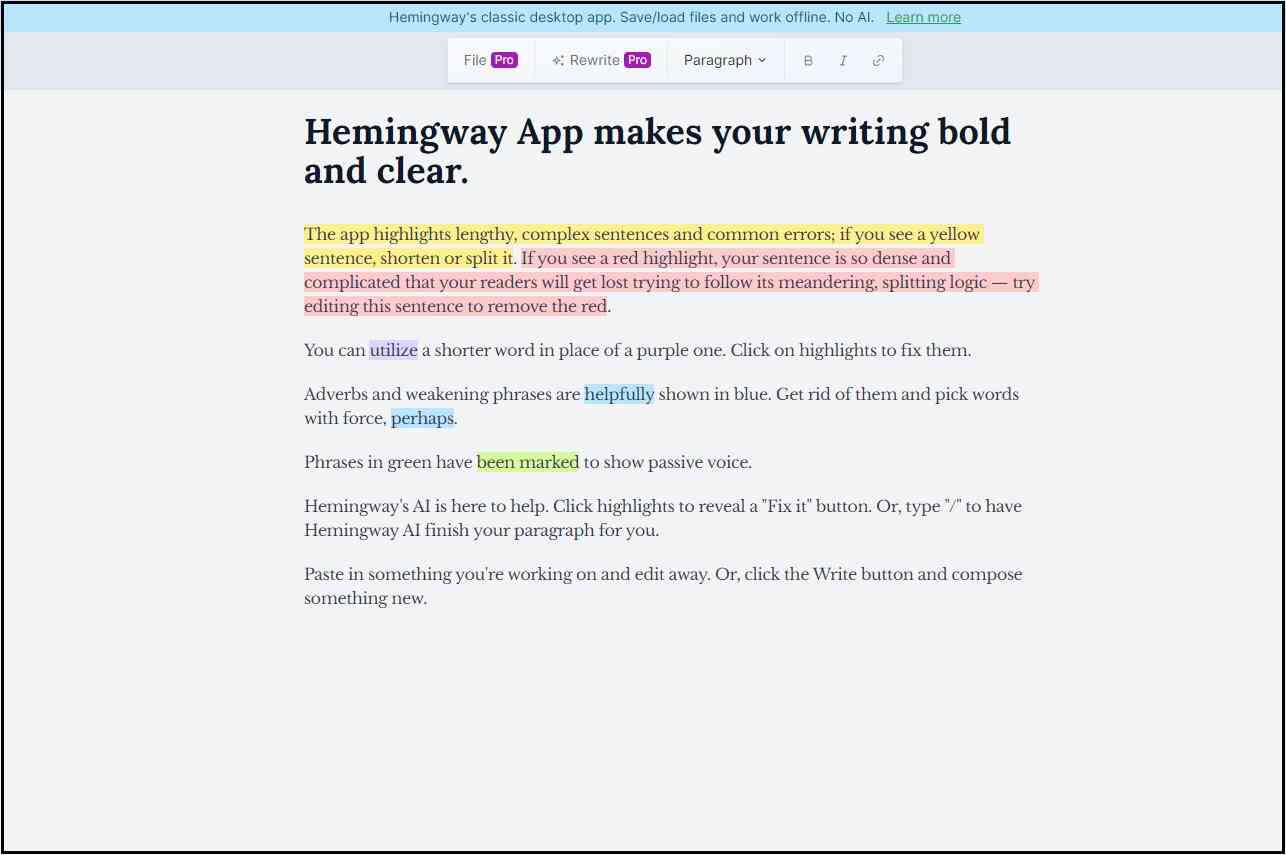1286x855 pixels.
Task: Click the blue highlighted word perhaps
Action: click(x=422, y=418)
